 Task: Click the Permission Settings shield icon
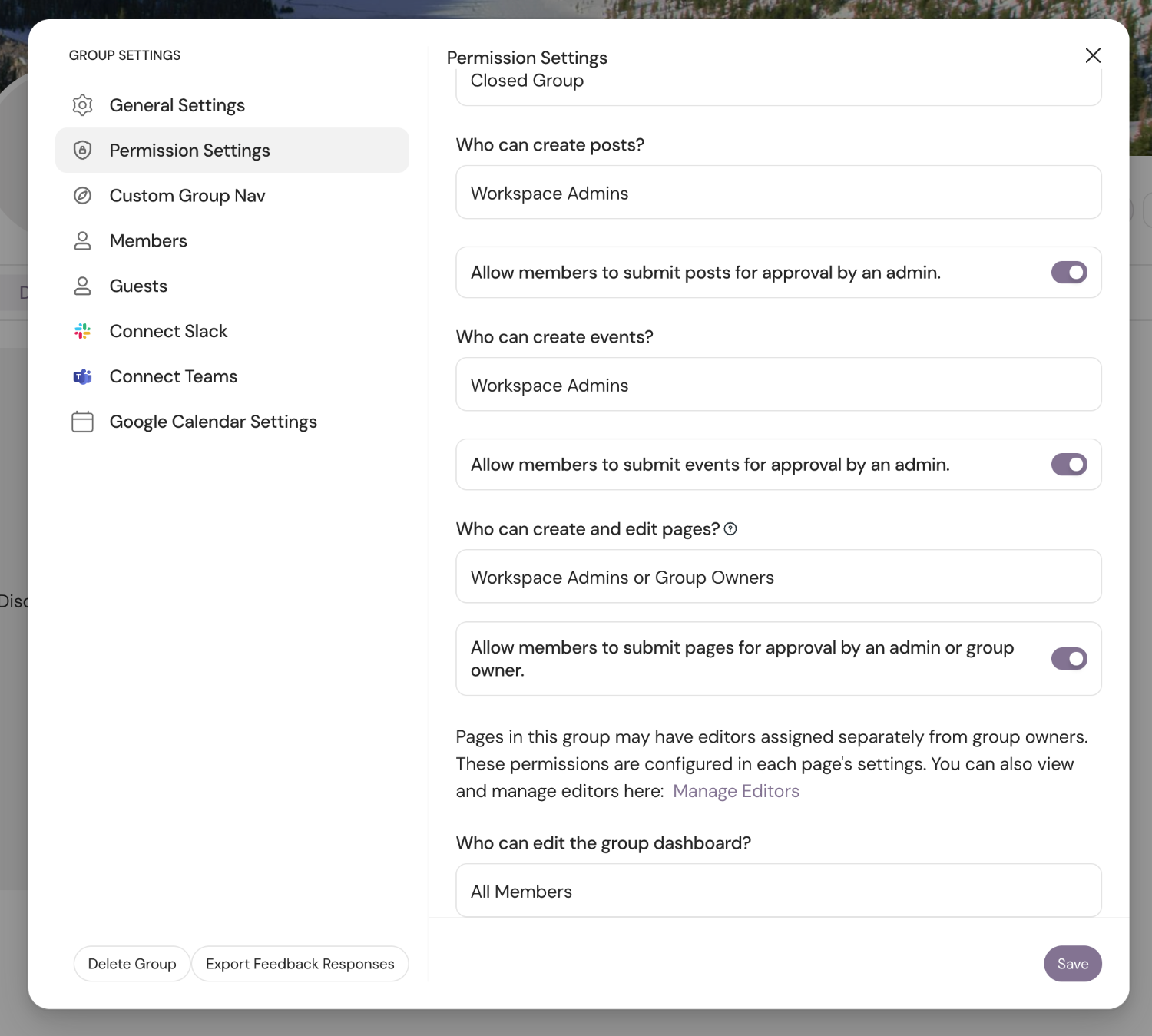[x=82, y=151]
